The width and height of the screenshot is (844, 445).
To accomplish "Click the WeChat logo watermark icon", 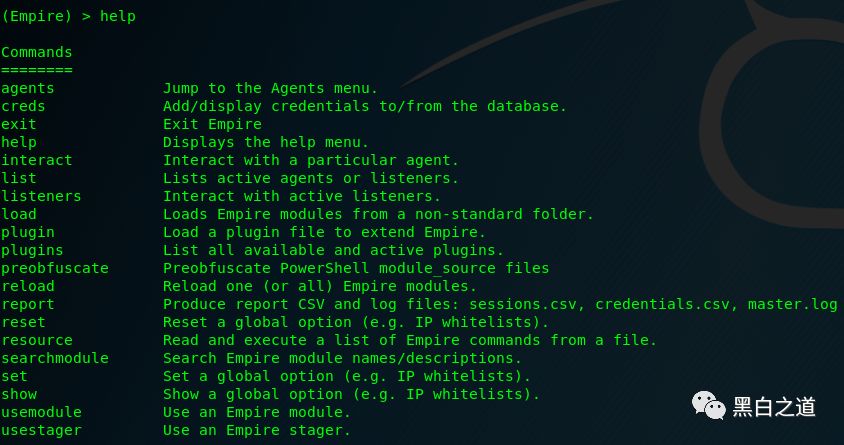I will click(708, 405).
